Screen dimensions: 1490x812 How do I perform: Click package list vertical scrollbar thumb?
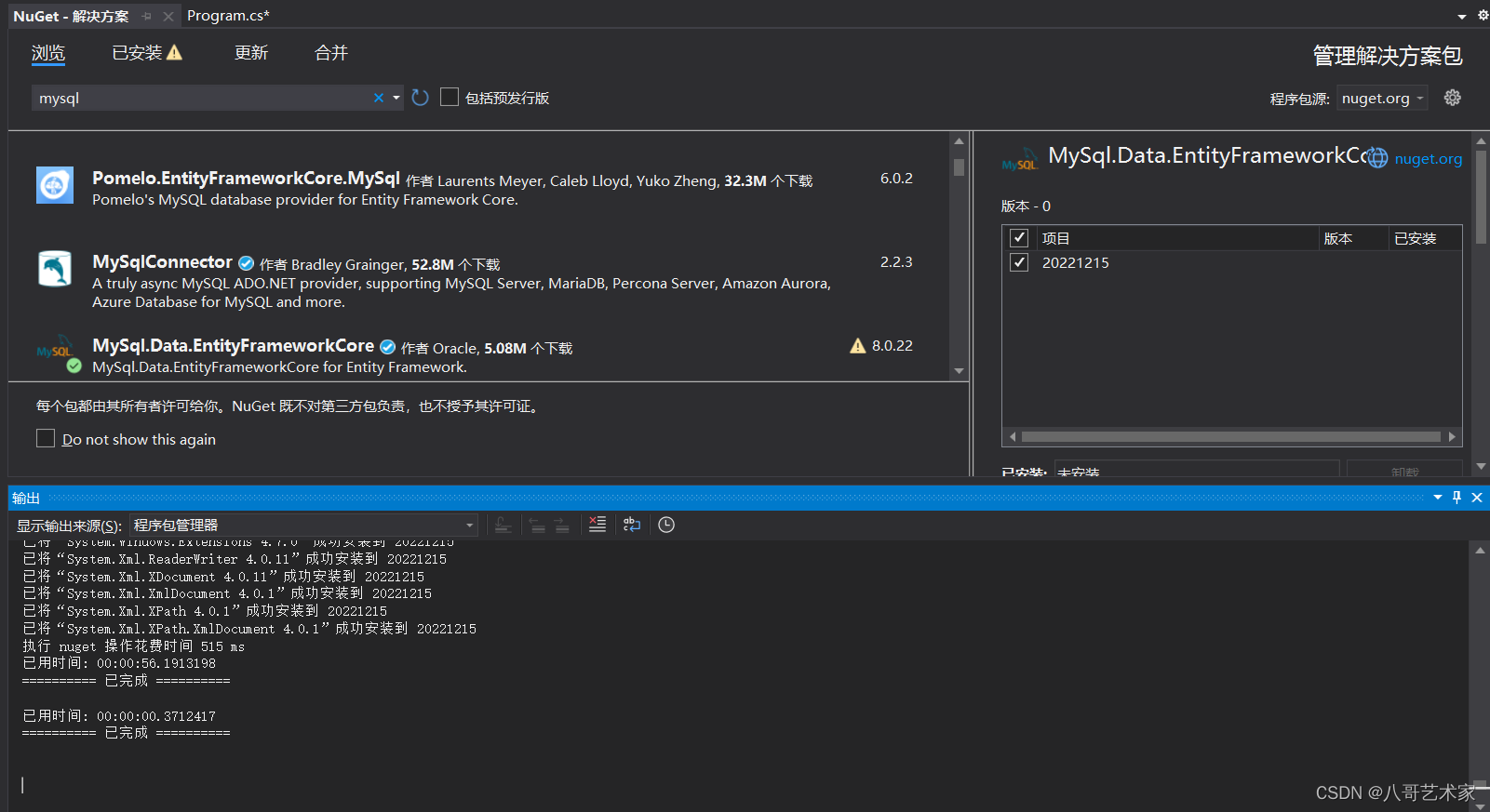tap(959, 167)
